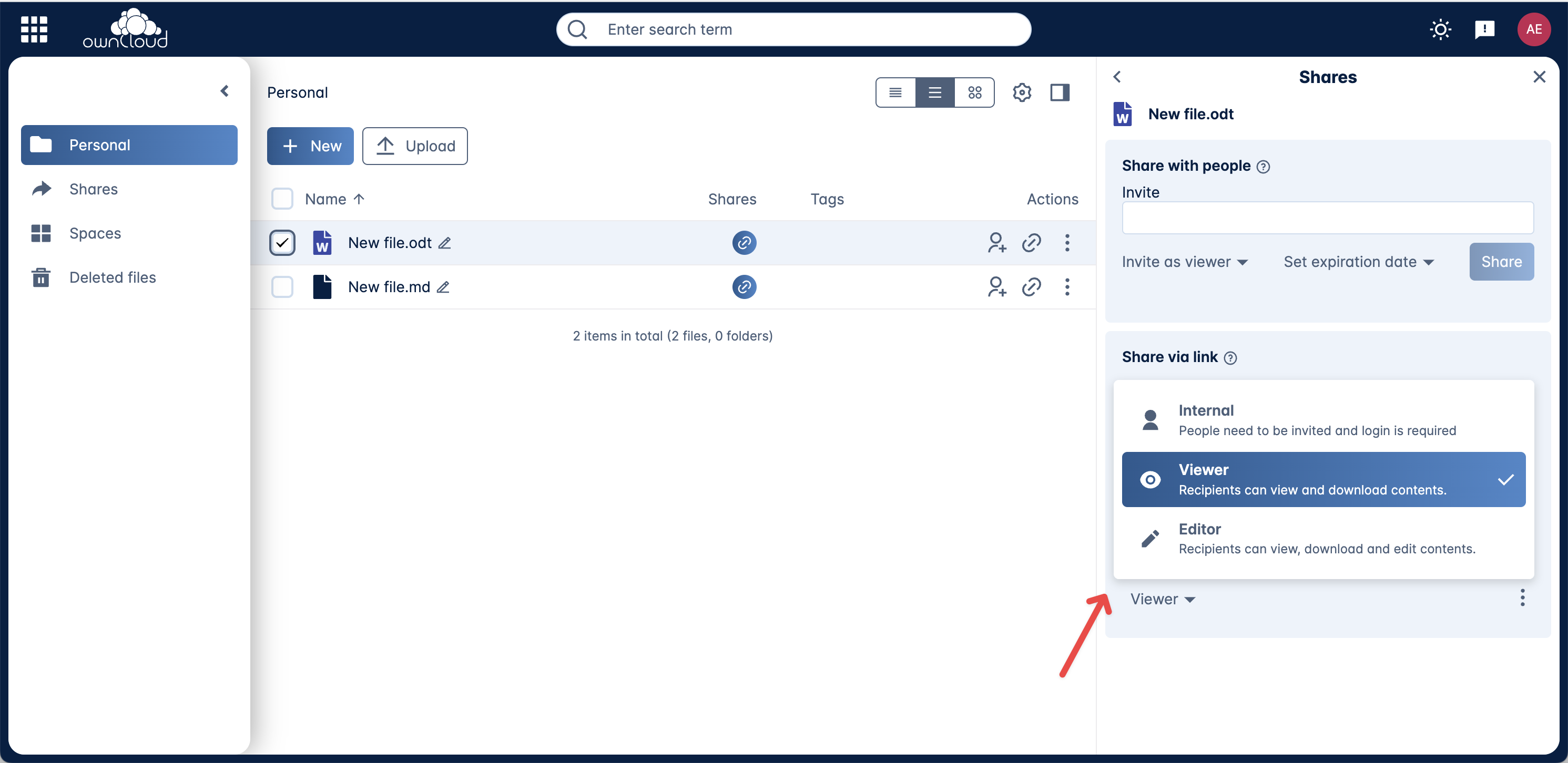This screenshot has height=763, width=1568.
Task: Open the add-people share icon on New file.md
Action: pyautogui.click(x=996, y=286)
